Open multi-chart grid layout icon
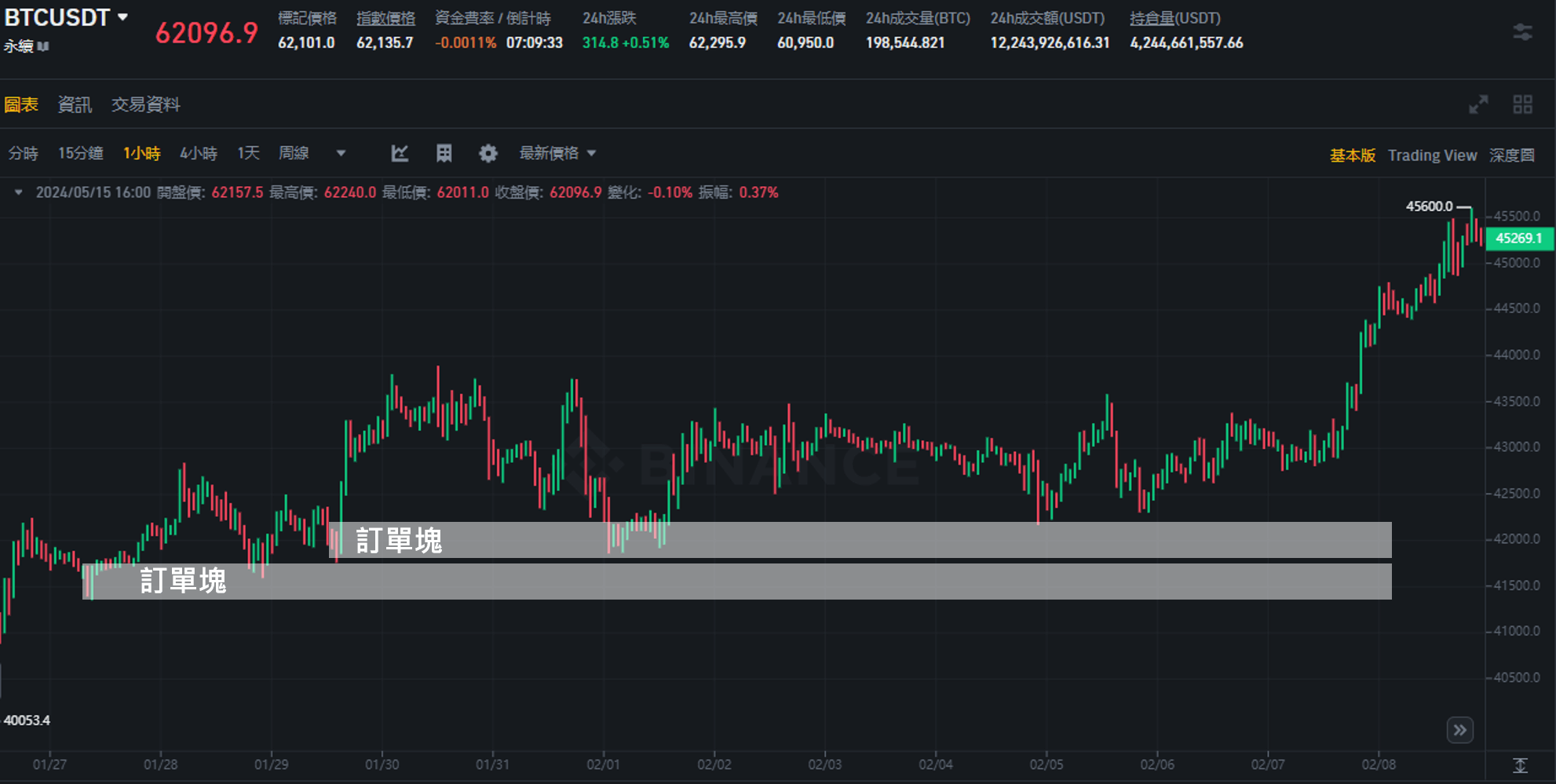The height and width of the screenshot is (784, 1556). point(1522,104)
